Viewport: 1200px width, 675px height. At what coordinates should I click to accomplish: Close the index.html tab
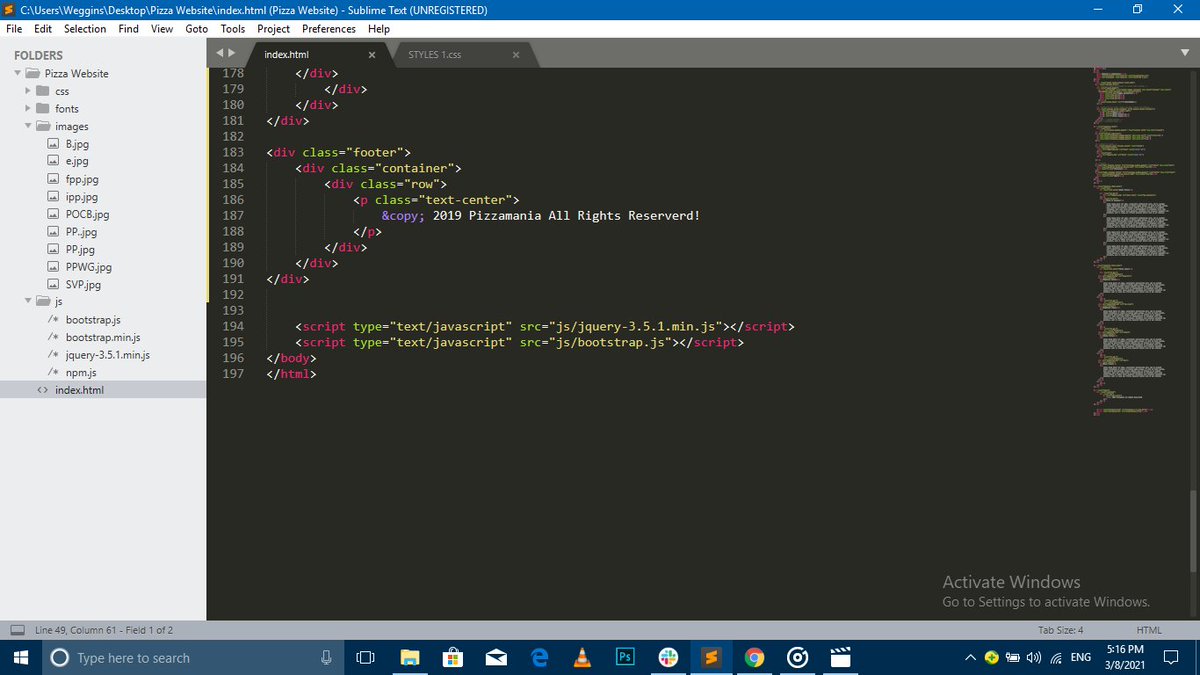[x=372, y=54]
